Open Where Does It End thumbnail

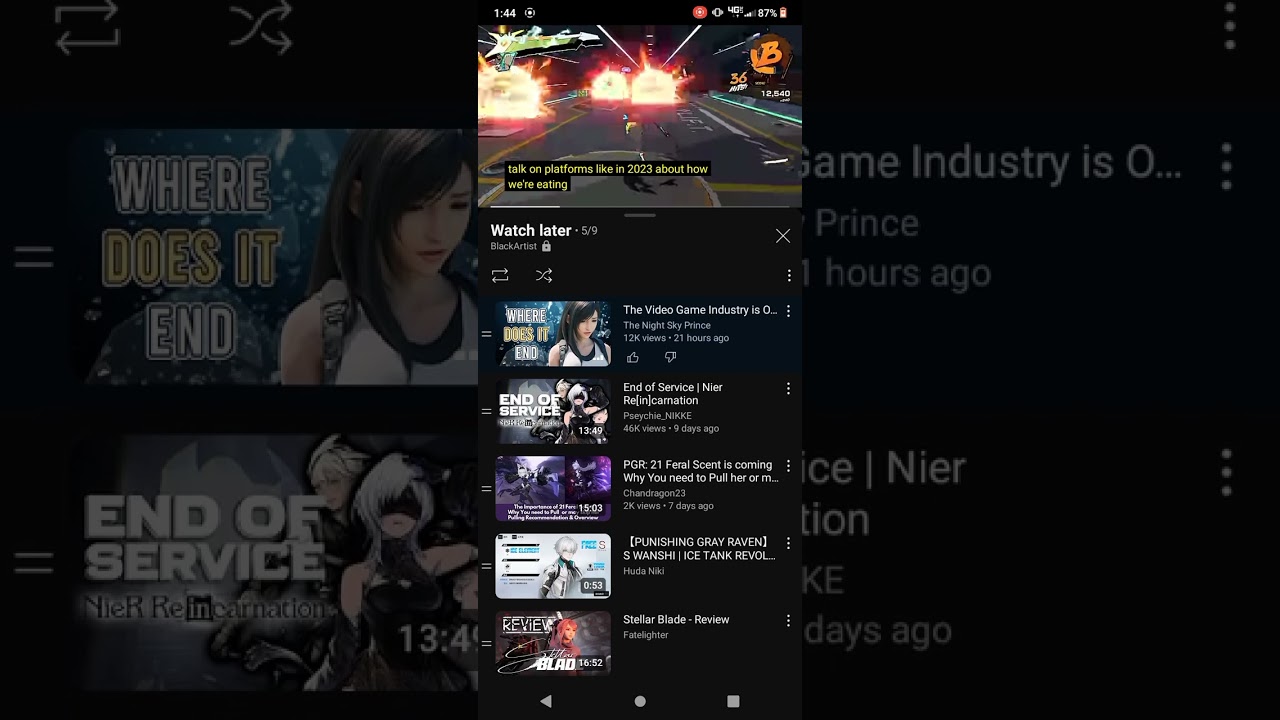point(553,334)
